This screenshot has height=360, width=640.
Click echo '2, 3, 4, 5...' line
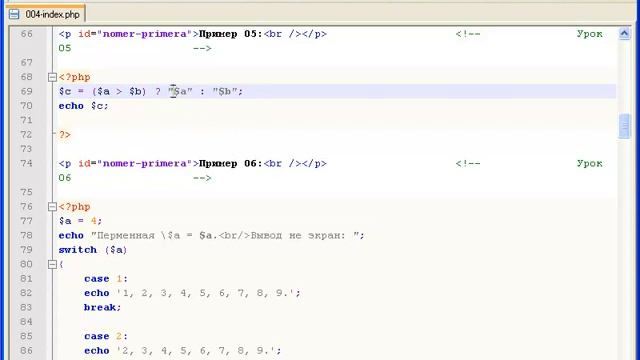183,351
